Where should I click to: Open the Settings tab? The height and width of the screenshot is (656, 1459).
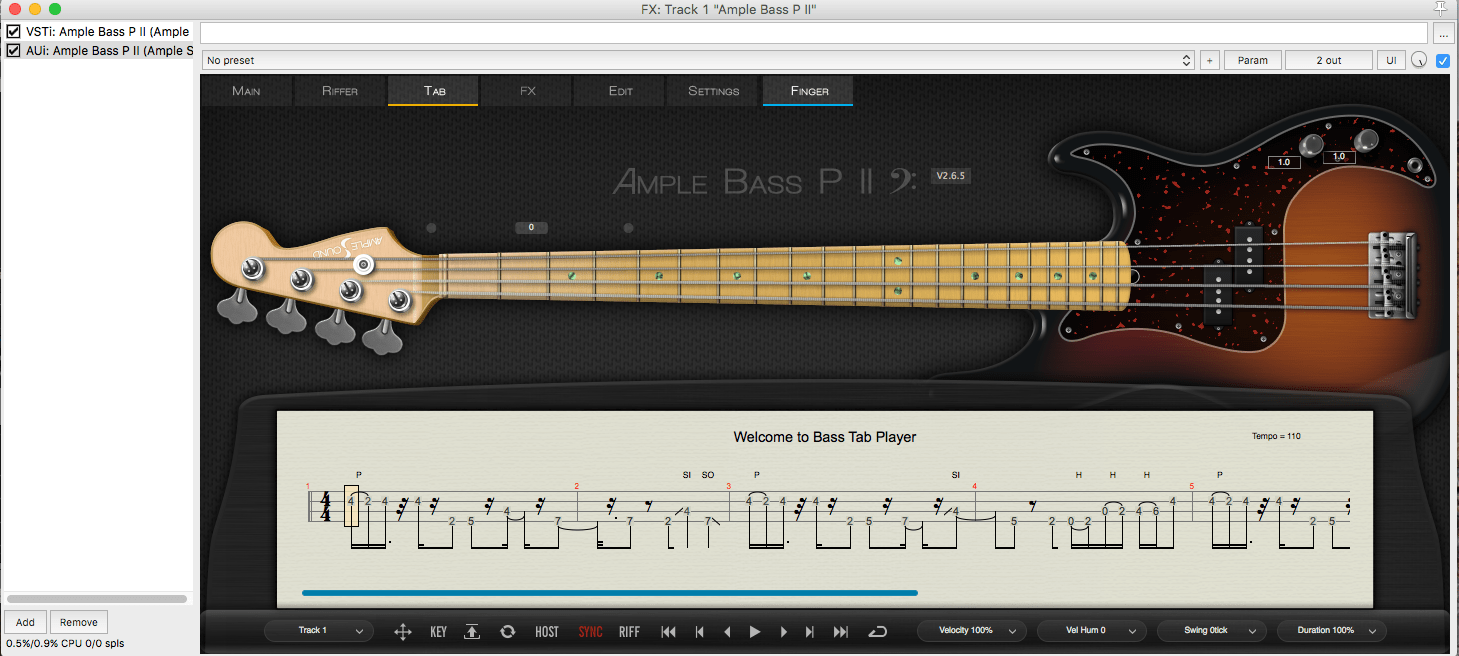714,91
